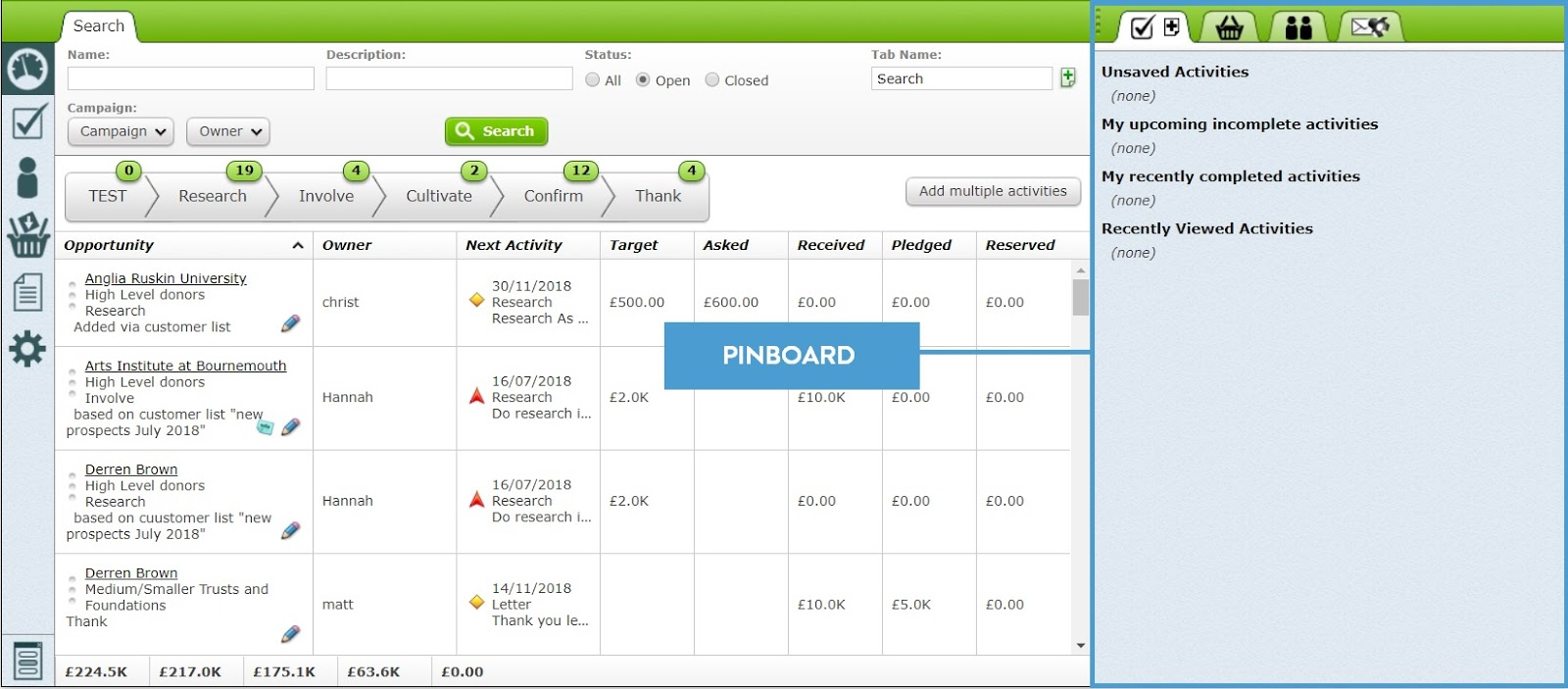Select the Closed status radio button
The image size is (1568, 689).
point(712,80)
